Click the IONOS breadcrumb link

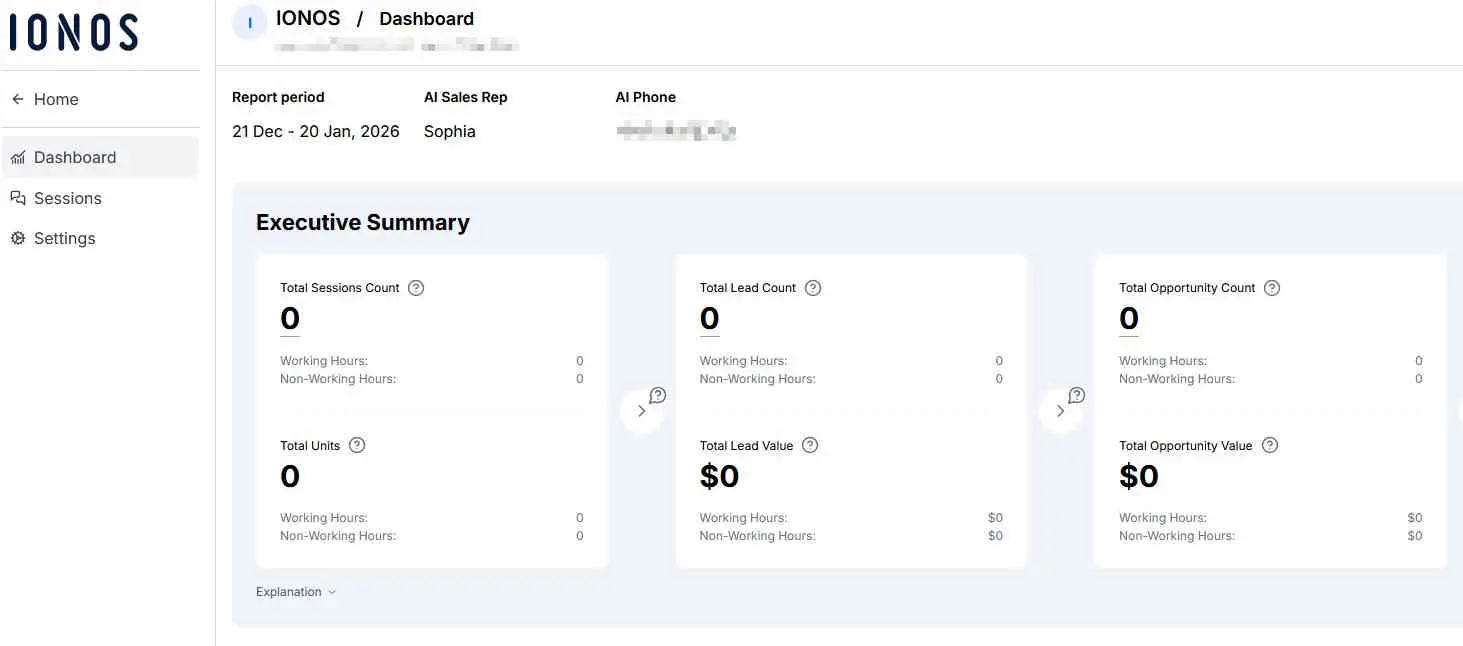(x=308, y=17)
